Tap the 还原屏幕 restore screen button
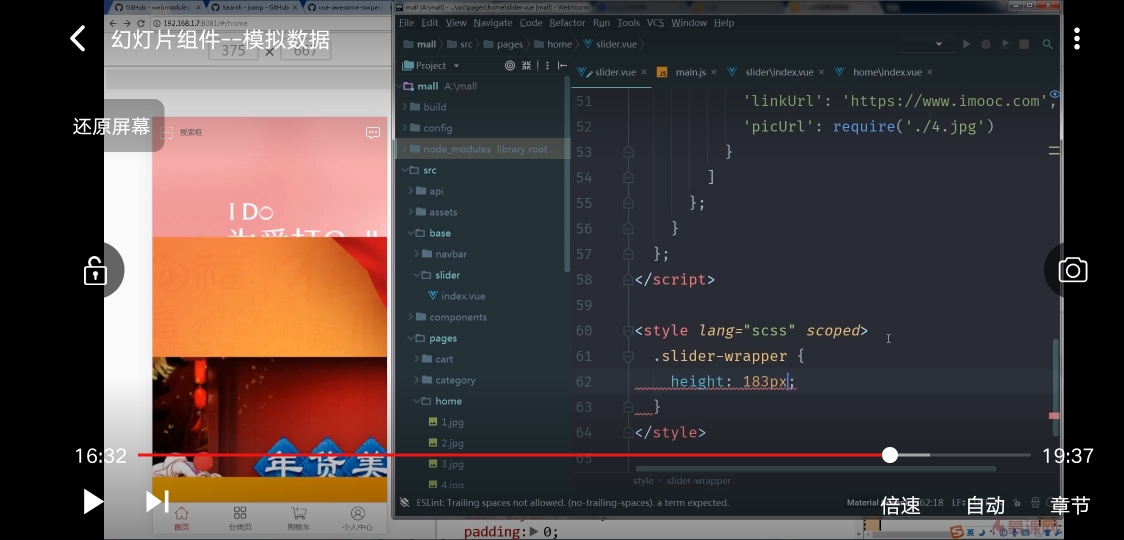Image resolution: width=1124 pixels, height=540 pixels. [x=112, y=126]
